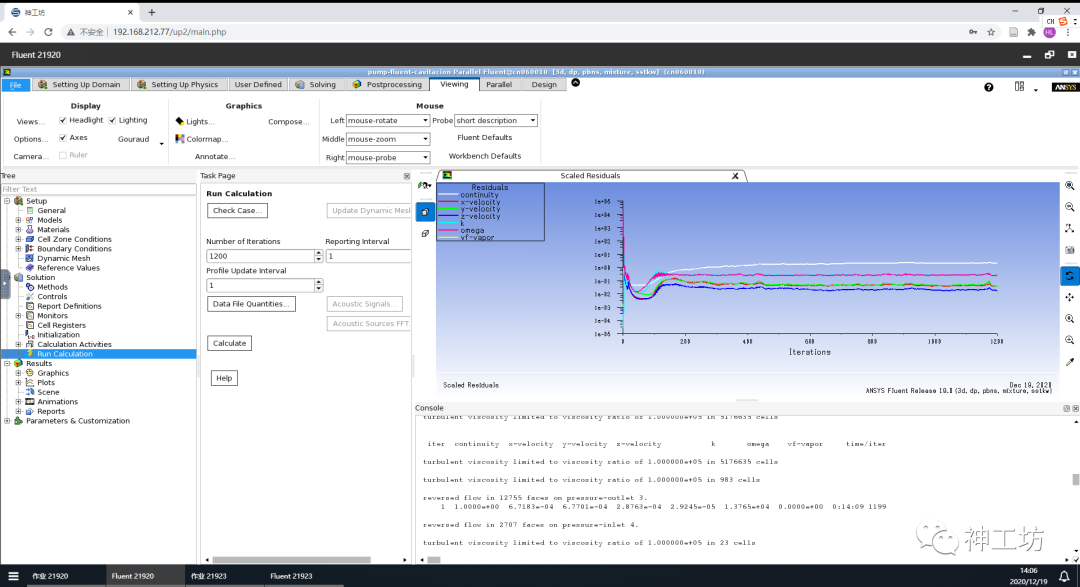Viewport: 1080px width, 587px height.
Task: Select the pan (four-arrow) tool icon
Action: click(x=1069, y=297)
